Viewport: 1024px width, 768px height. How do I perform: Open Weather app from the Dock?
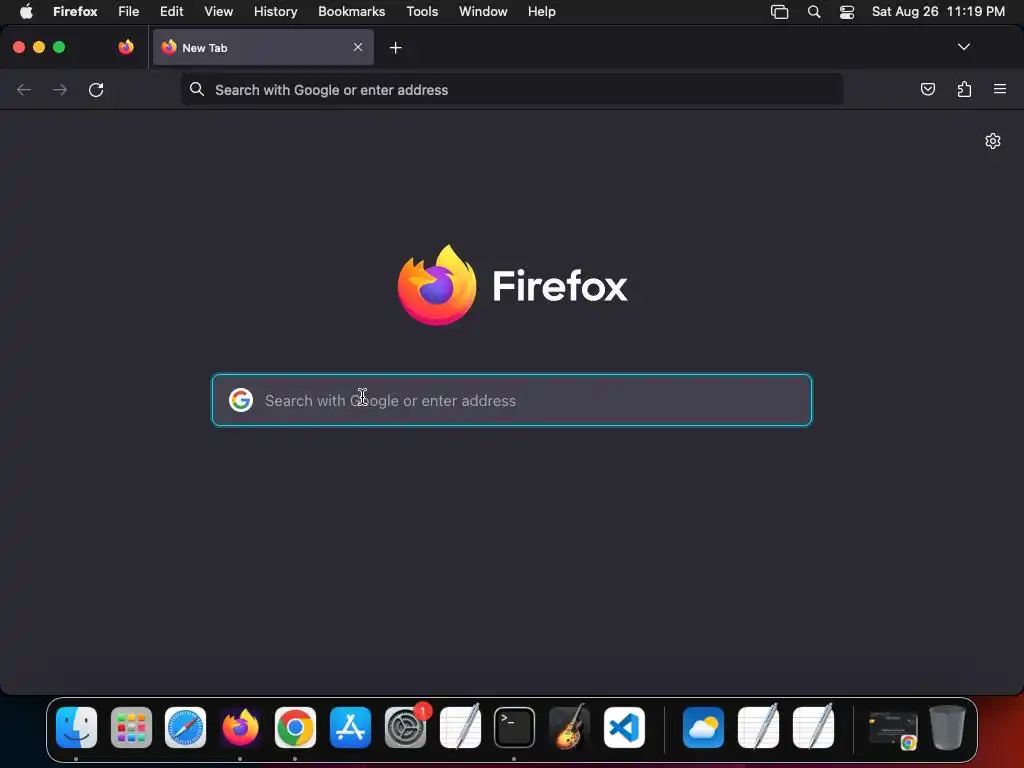click(x=703, y=727)
